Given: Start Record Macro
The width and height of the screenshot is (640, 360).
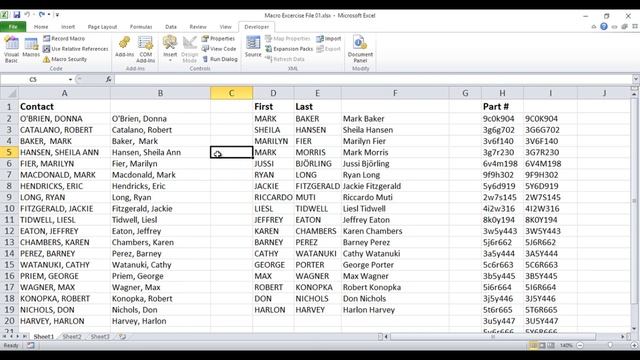Looking at the screenshot, I should [64, 38].
